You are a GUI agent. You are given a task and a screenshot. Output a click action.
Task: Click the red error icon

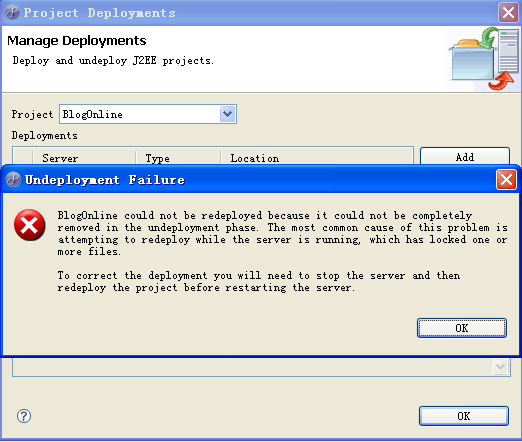pyautogui.click(x=30, y=225)
